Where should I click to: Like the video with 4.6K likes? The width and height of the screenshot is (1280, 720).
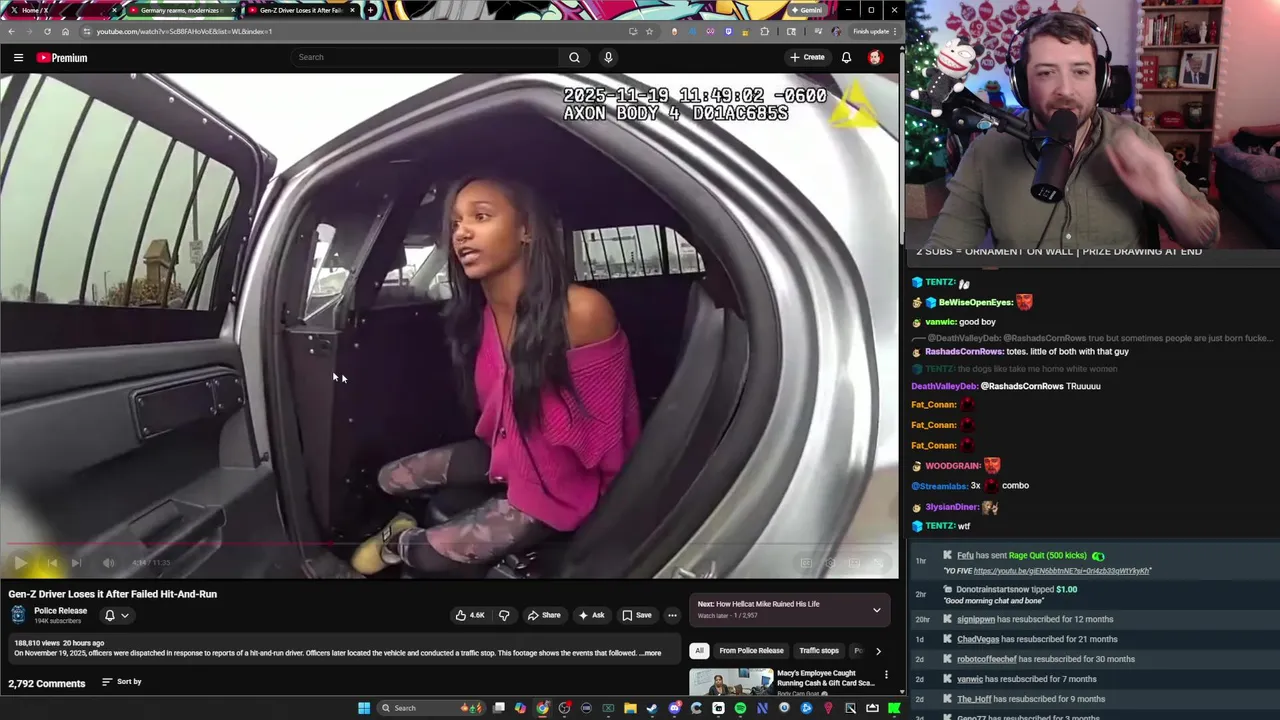point(470,615)
